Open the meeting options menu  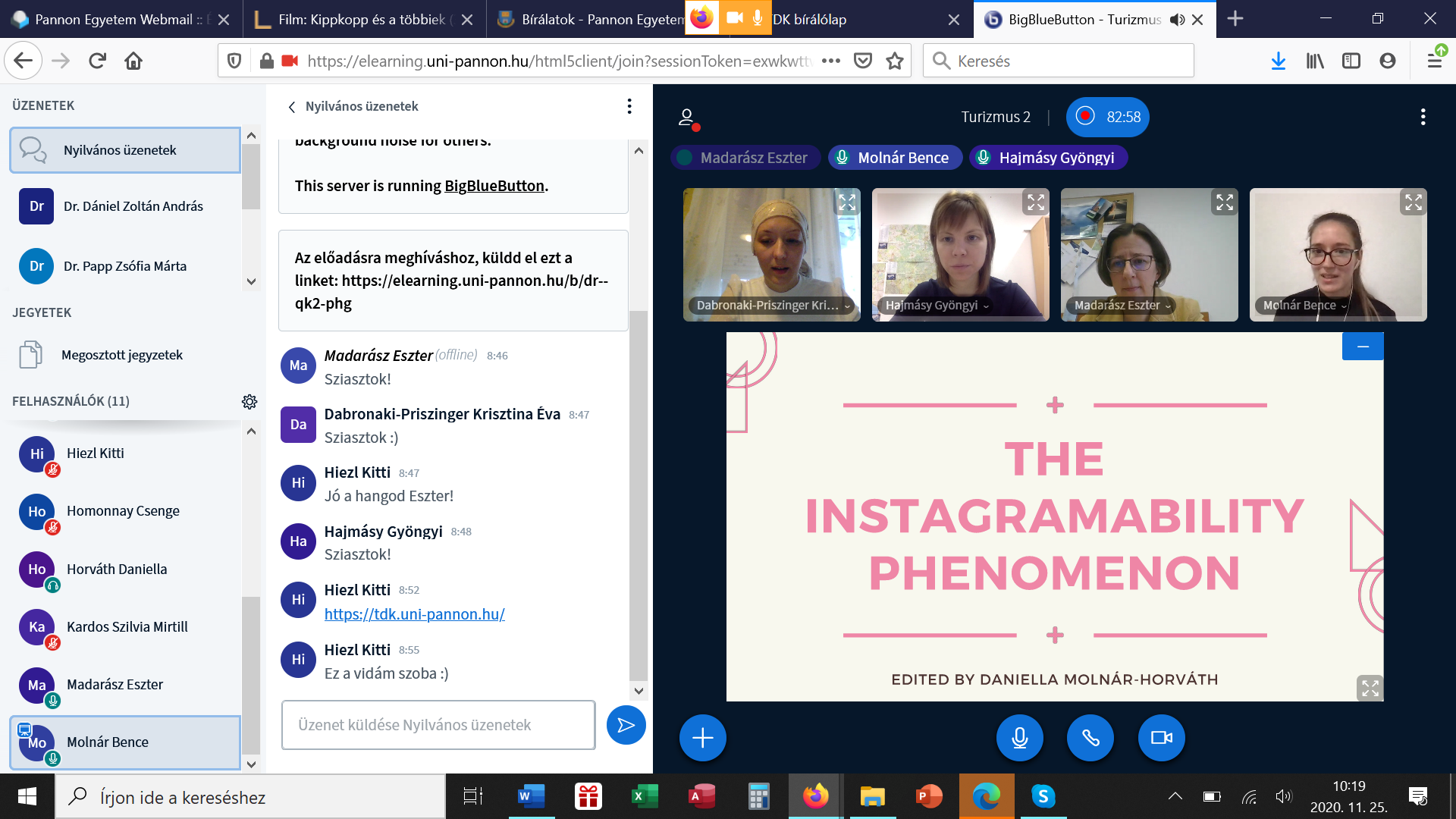(1423, 117)
